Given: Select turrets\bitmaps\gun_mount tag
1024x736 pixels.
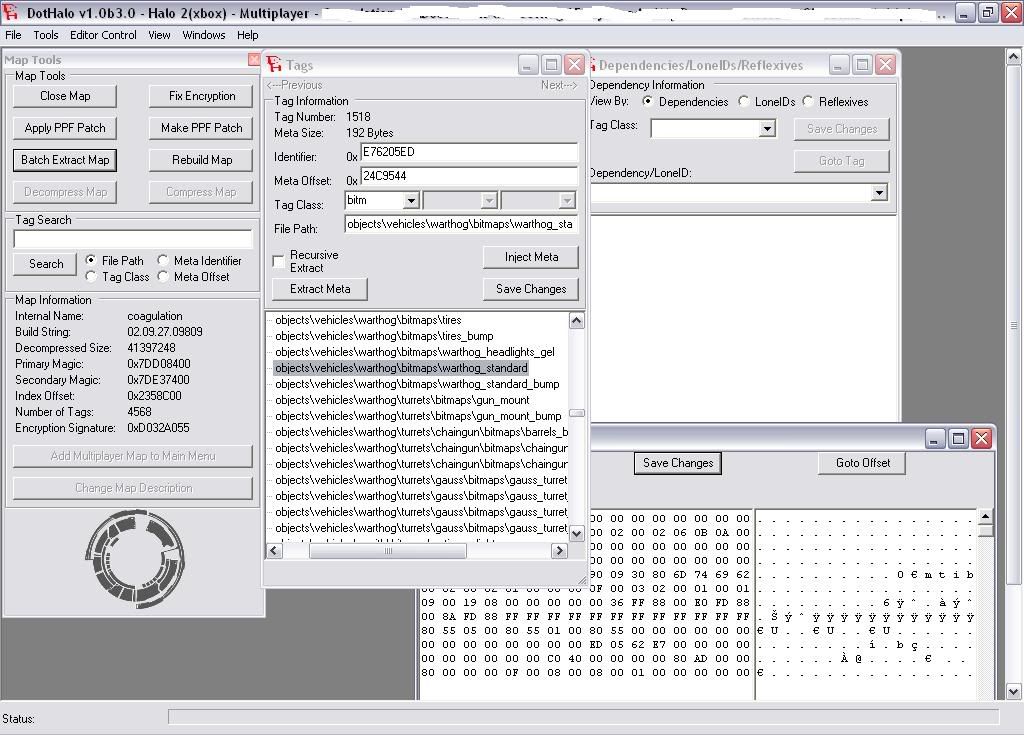Looking at the screenshot, I should [402, 400].
